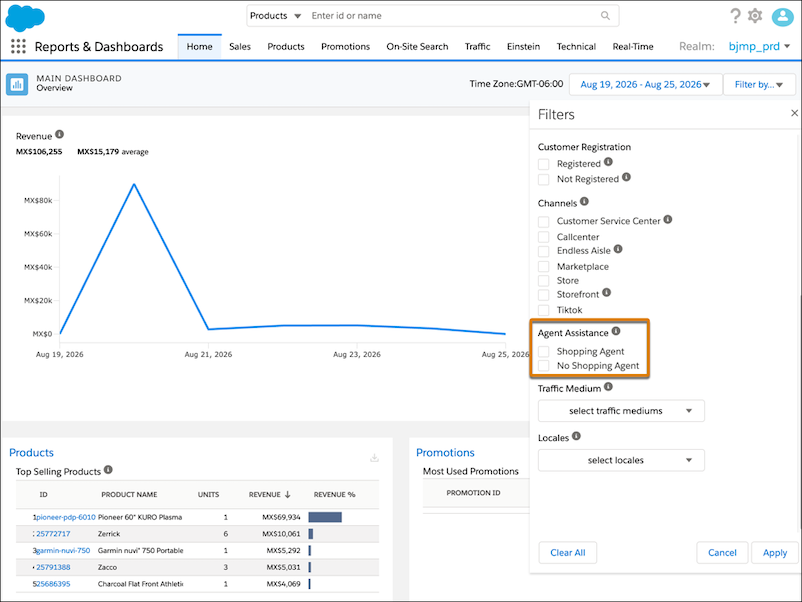Open the date range dropdown
Image resolution: width=802 pixels, height=602 pixels.
point(645,84)
